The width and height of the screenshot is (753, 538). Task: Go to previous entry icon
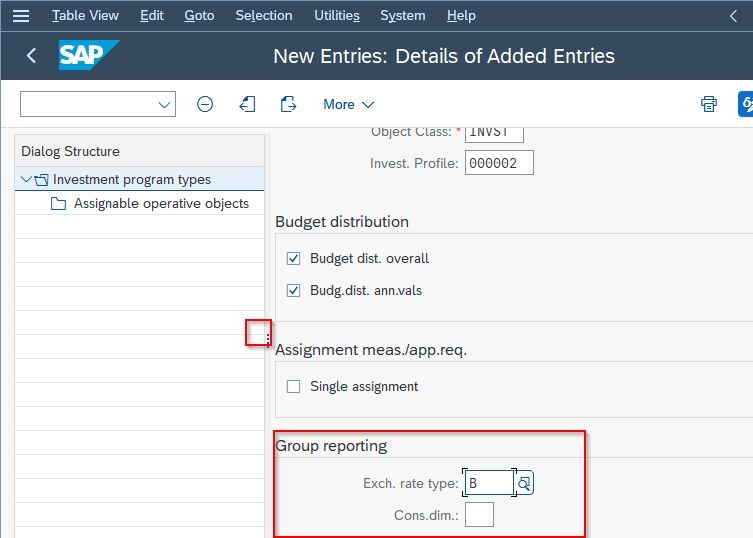tap(247, 104)
